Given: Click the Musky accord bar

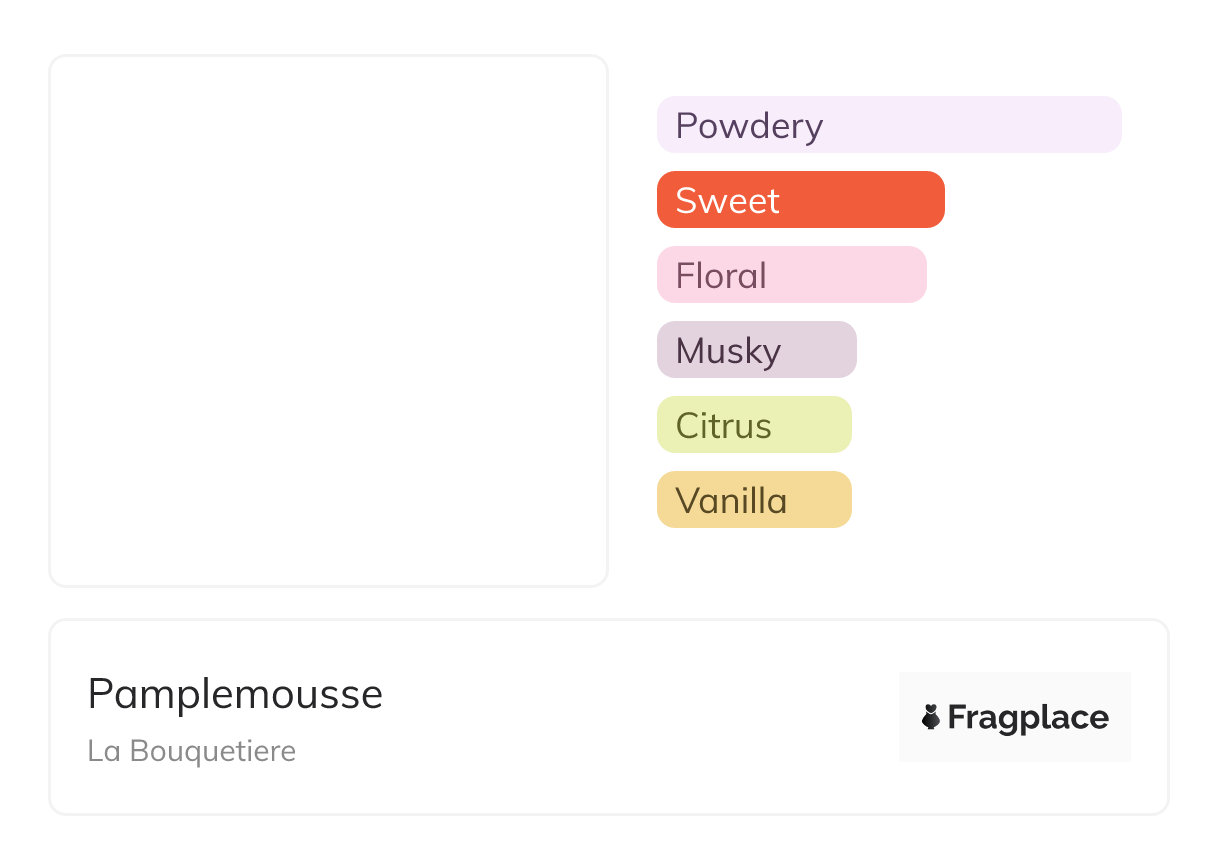Looking at the screenshot, I should coord(815,350).
